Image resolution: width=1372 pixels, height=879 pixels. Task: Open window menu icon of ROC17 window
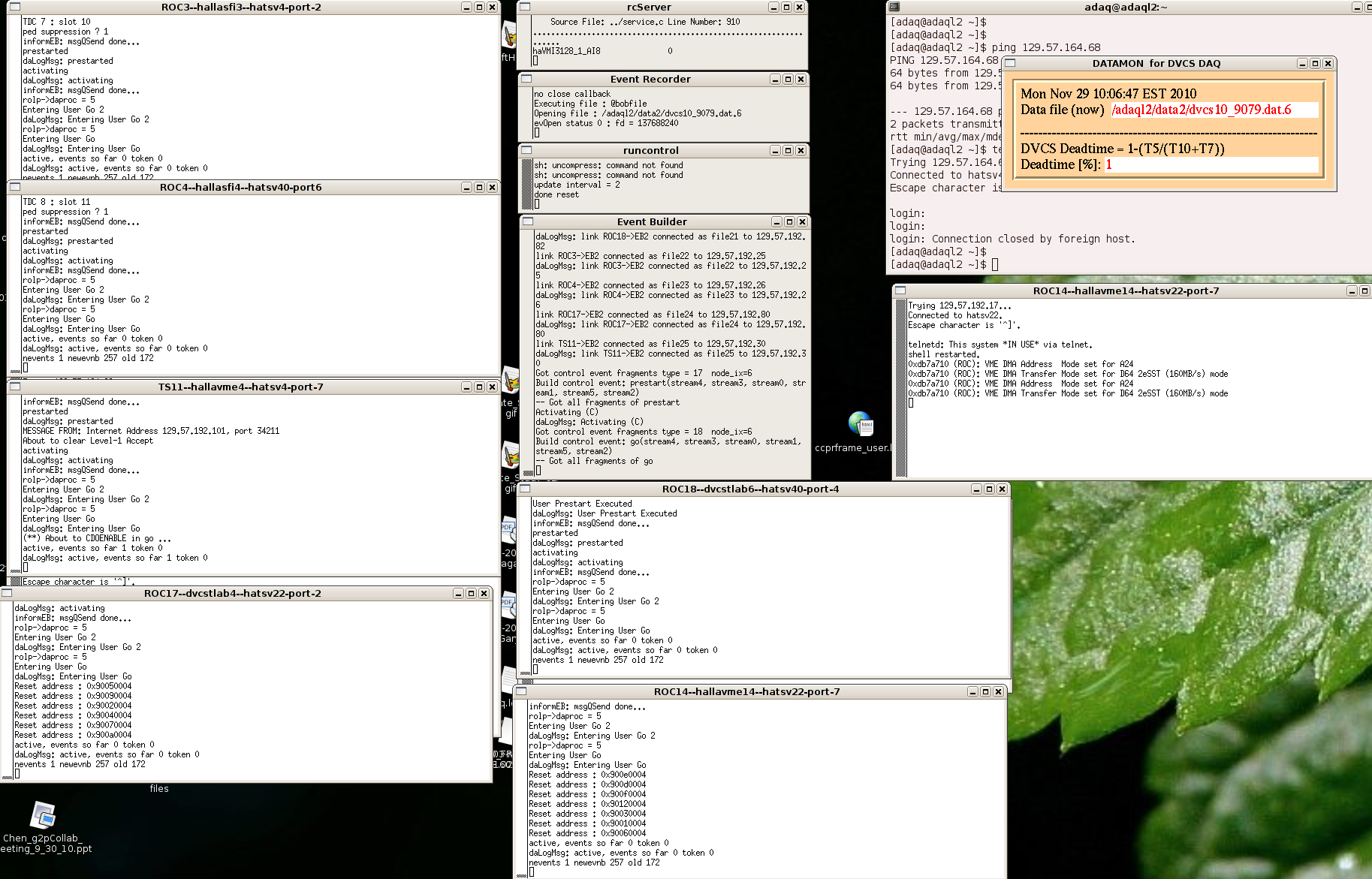pos(7,593)
